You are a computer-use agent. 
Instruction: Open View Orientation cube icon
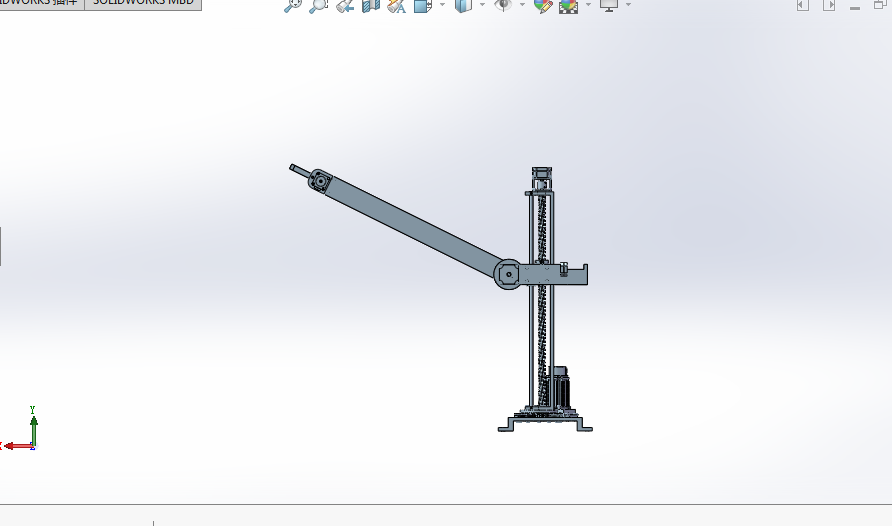pyautogui.click(x=422, y=6)
